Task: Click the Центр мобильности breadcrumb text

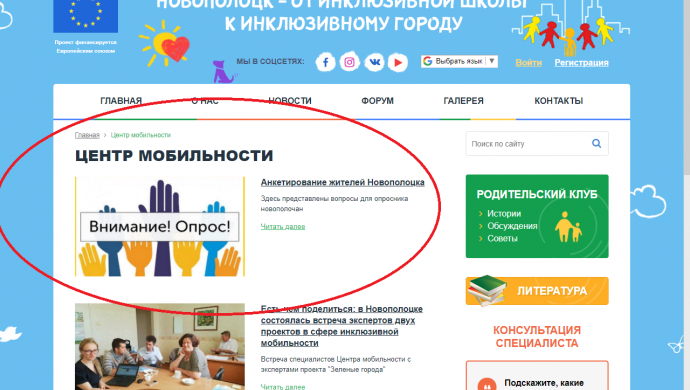Action: (x=140, y=135)
